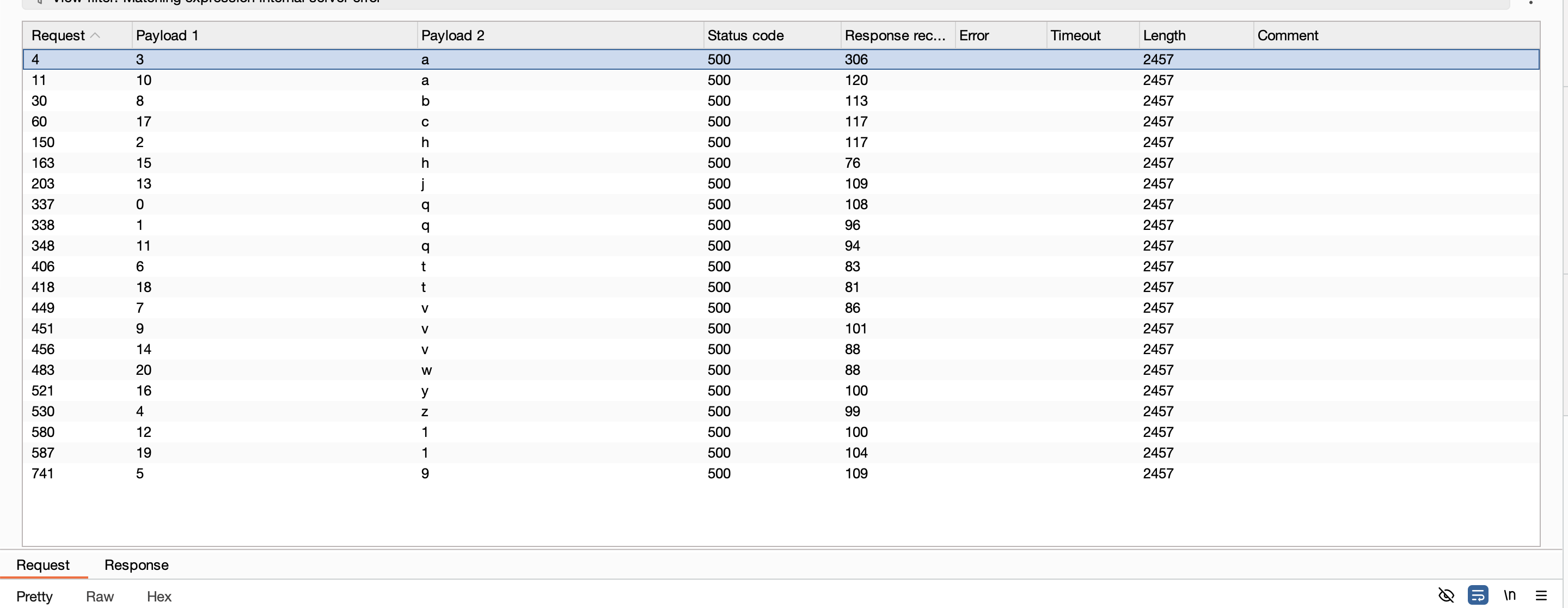Select the row for request 418
This screenshot has width=1568, height=608.
(x=781, y=287)
